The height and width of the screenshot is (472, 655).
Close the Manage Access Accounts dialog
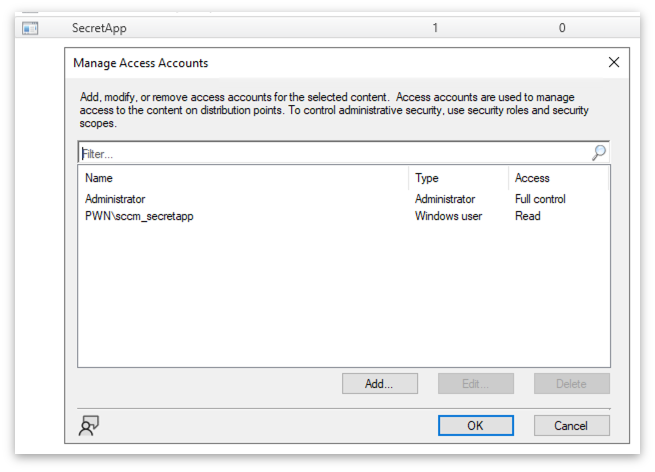coord(614,62)
